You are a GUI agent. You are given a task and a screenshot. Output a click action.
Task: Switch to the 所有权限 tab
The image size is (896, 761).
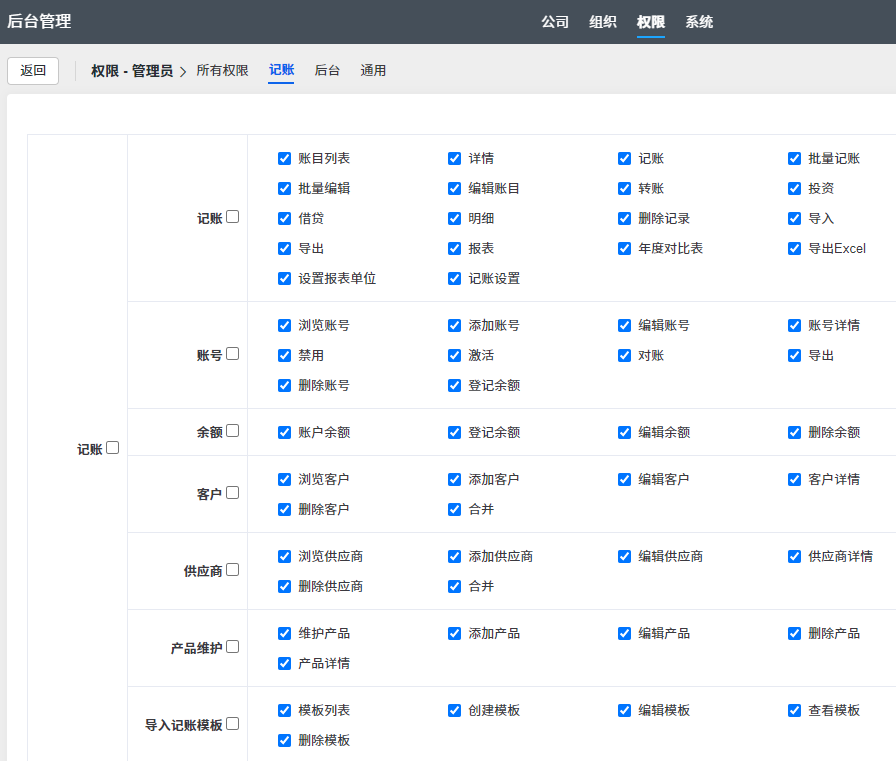click(x=222, y=70)
